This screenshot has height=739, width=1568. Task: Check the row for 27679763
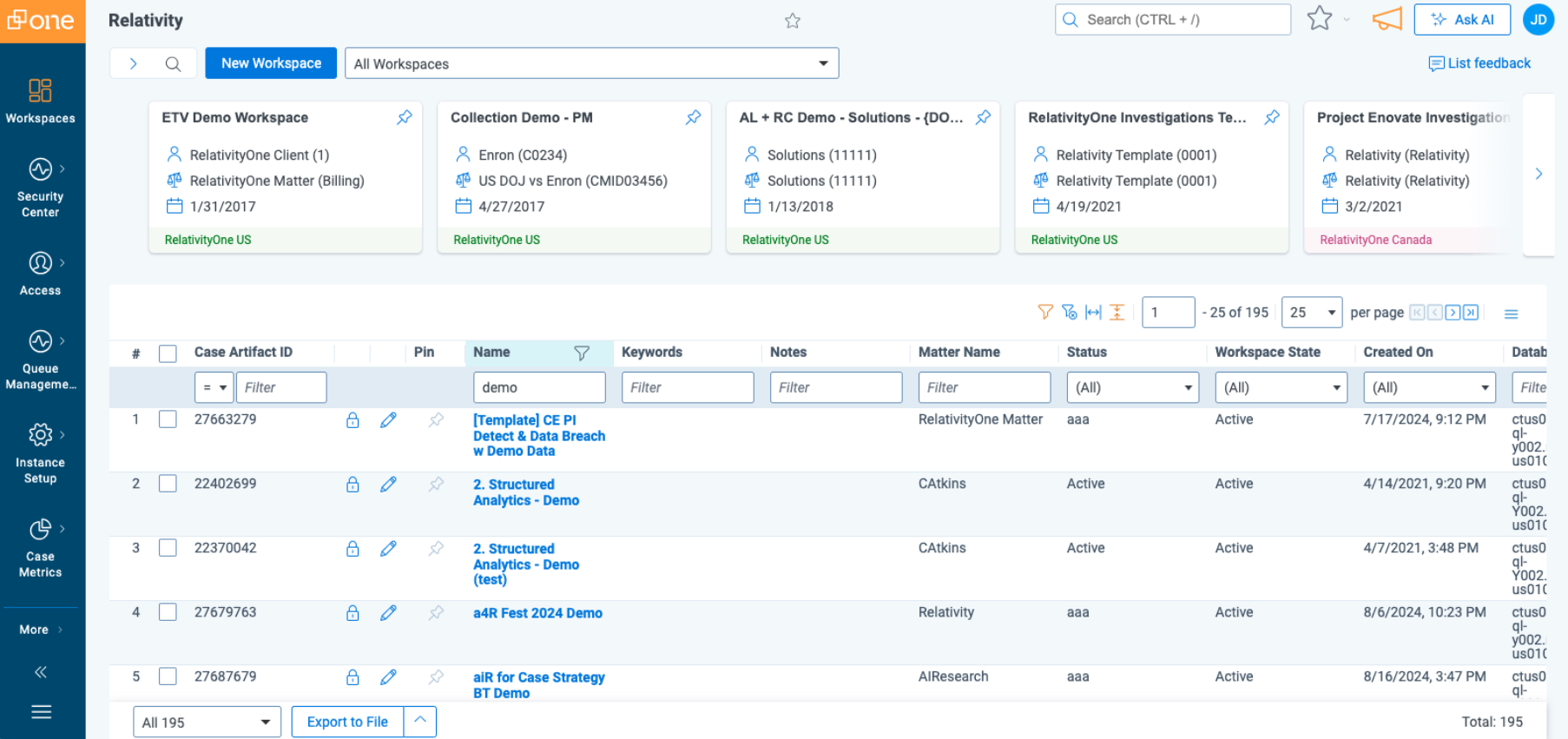[168, 612]
